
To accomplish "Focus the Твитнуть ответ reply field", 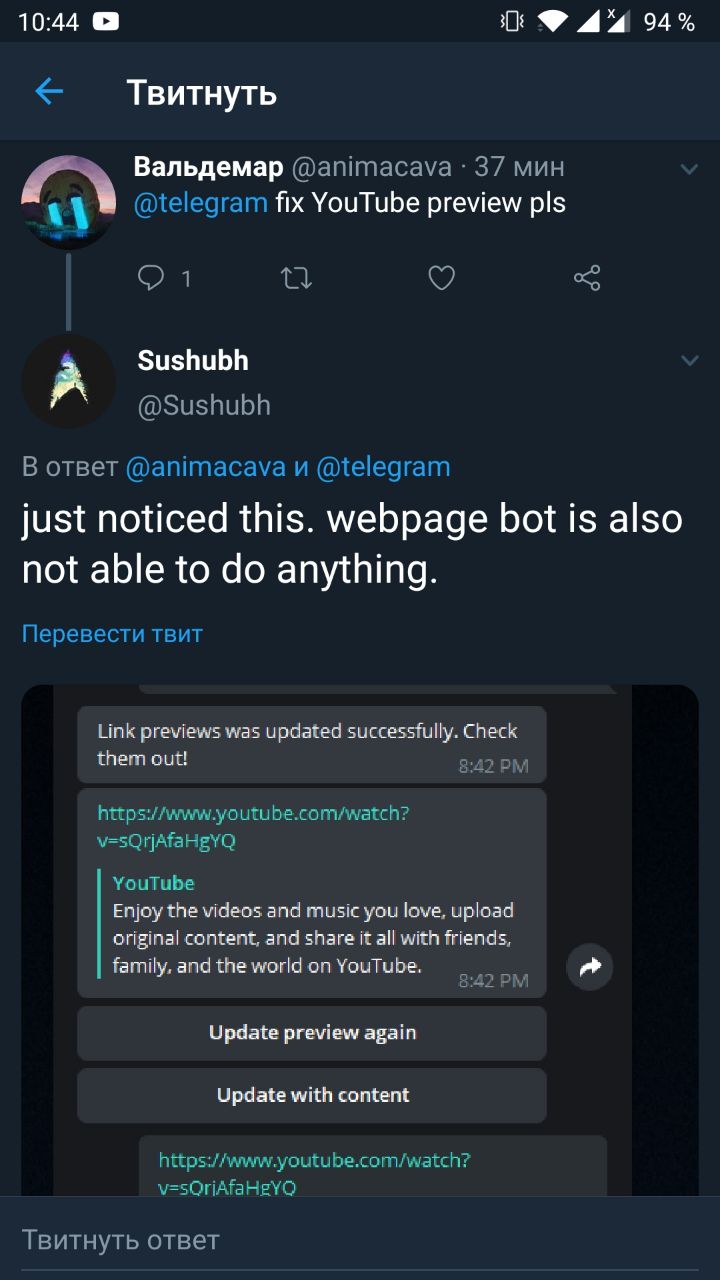I will (x=360, y=1240).
